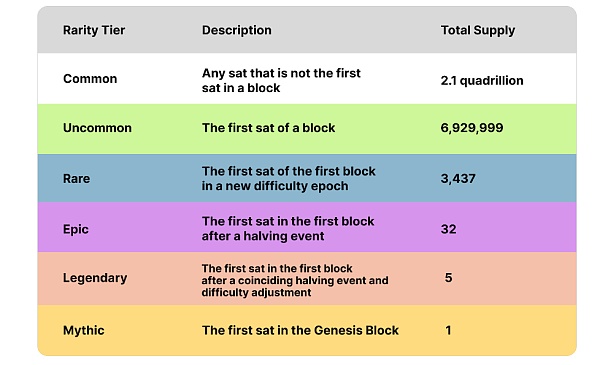Select the Uncommon tier label

click(97, 128)
